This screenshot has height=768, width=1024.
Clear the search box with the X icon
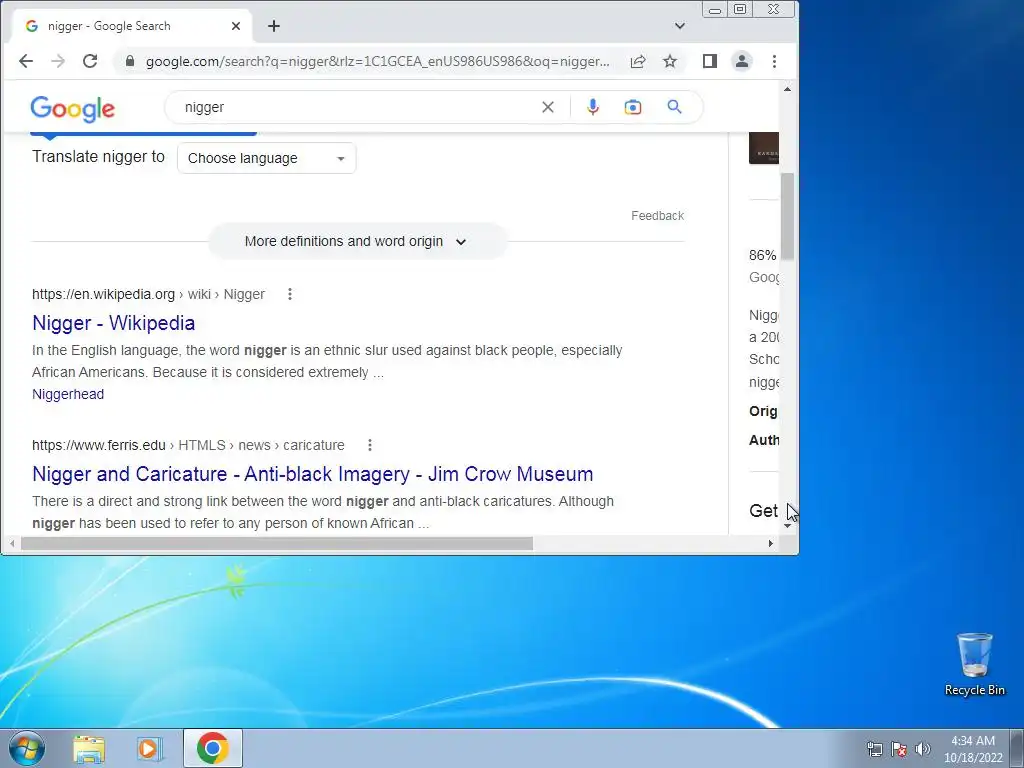(548, 107)
